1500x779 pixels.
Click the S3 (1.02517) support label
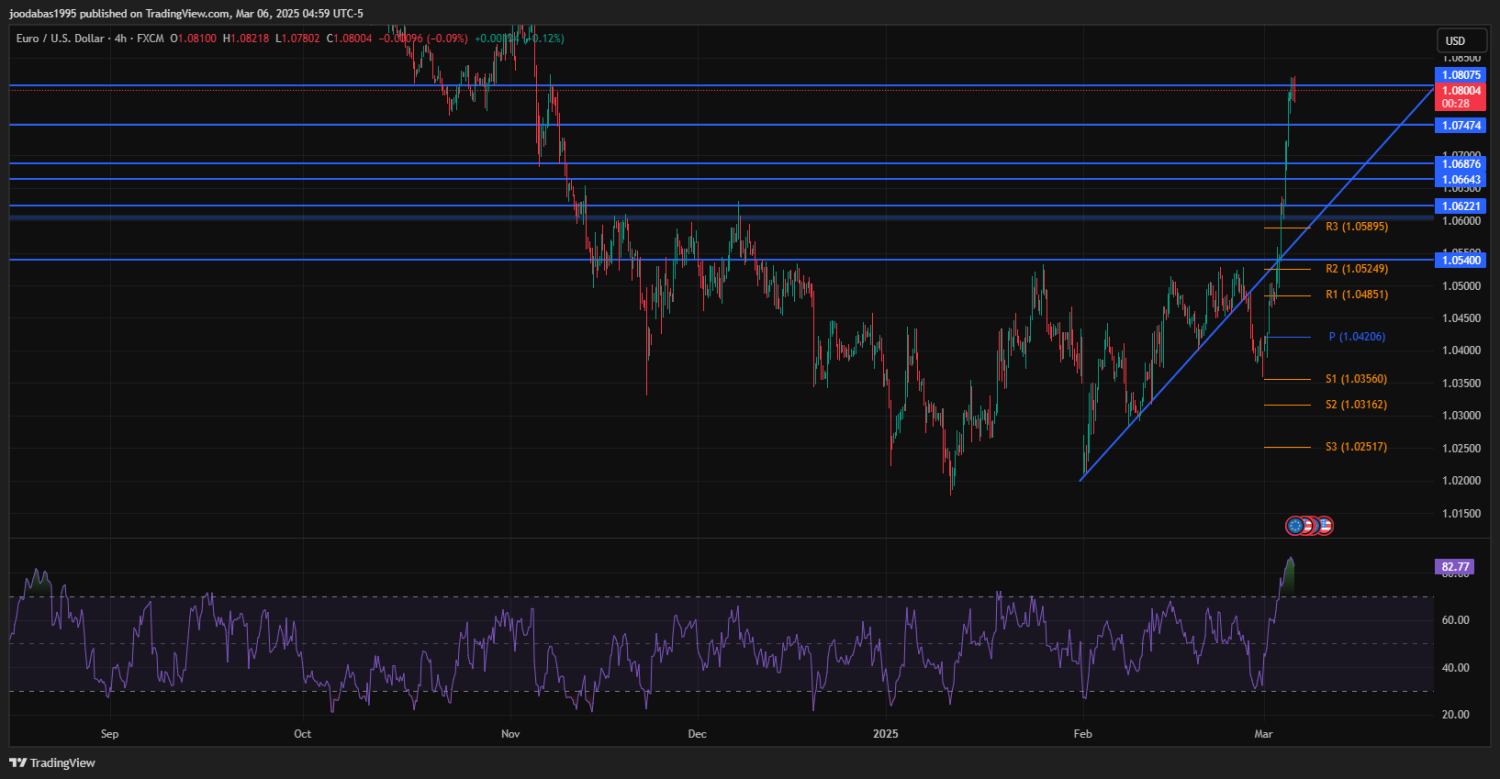pyautogui.click(x=1356, y=447)
